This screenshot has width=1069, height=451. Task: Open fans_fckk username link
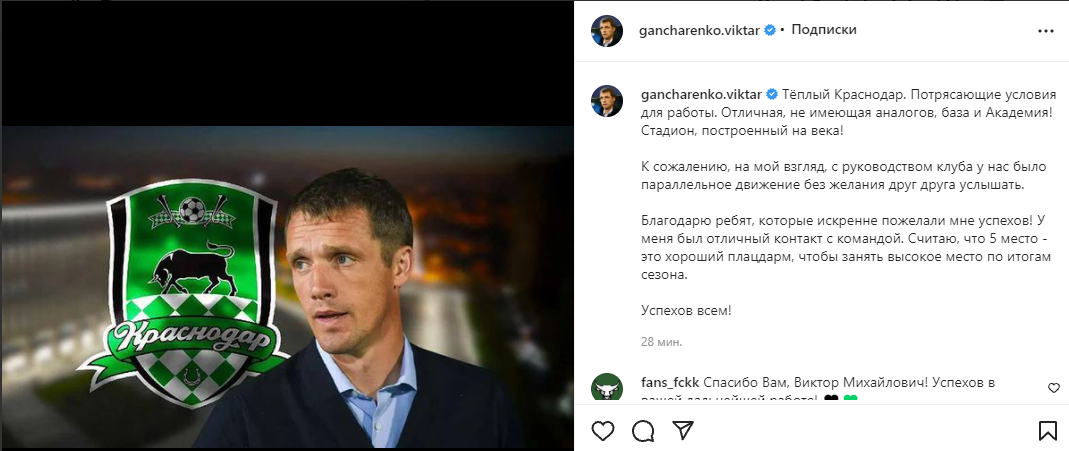(670, 382)
